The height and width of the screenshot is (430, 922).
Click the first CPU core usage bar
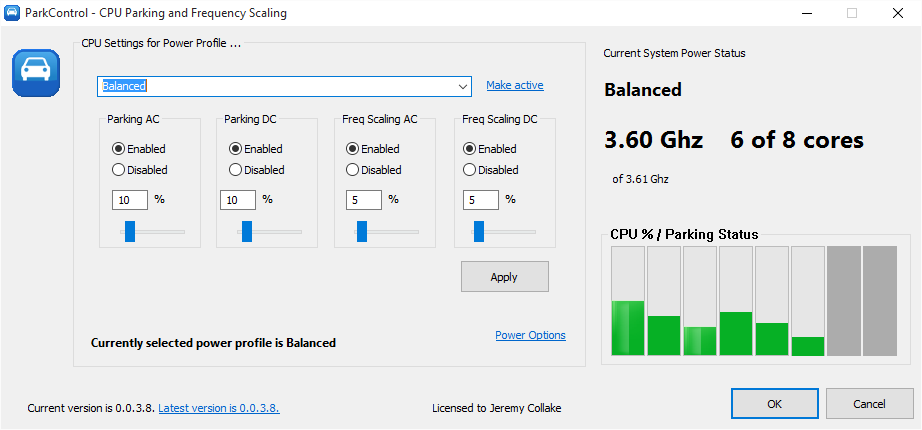[x=628, y=301]
